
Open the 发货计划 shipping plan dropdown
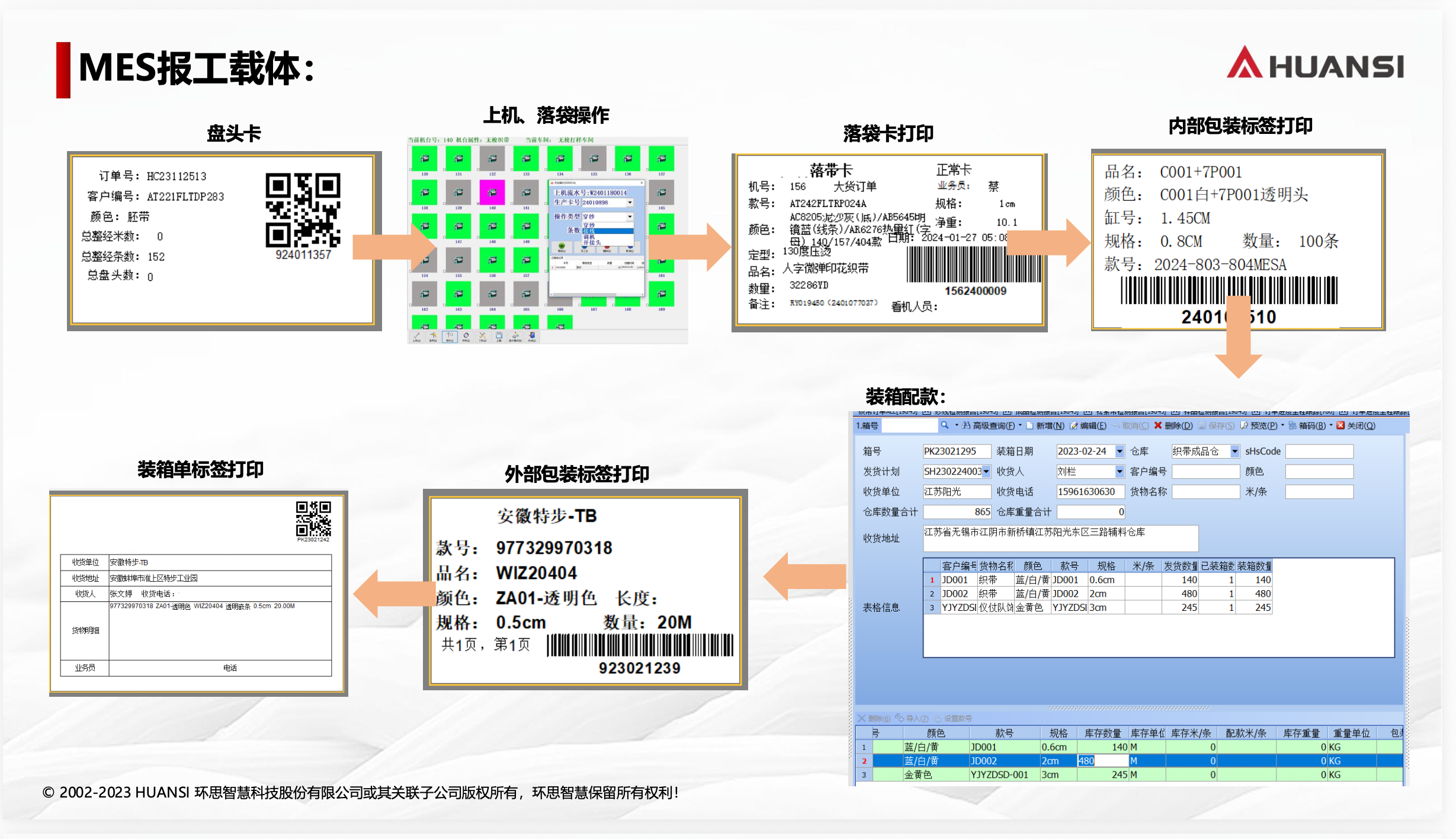(986, 472)
